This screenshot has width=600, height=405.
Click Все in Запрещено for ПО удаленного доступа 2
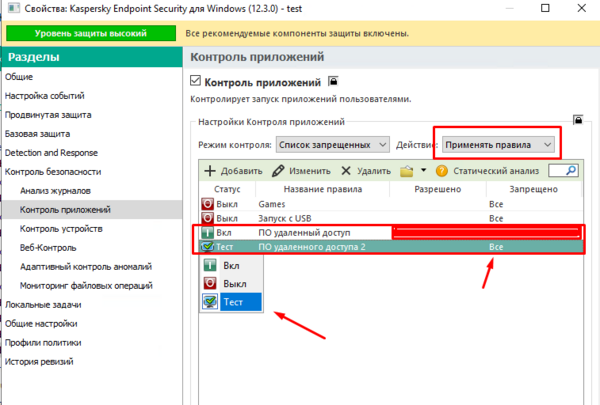[496, 247]
